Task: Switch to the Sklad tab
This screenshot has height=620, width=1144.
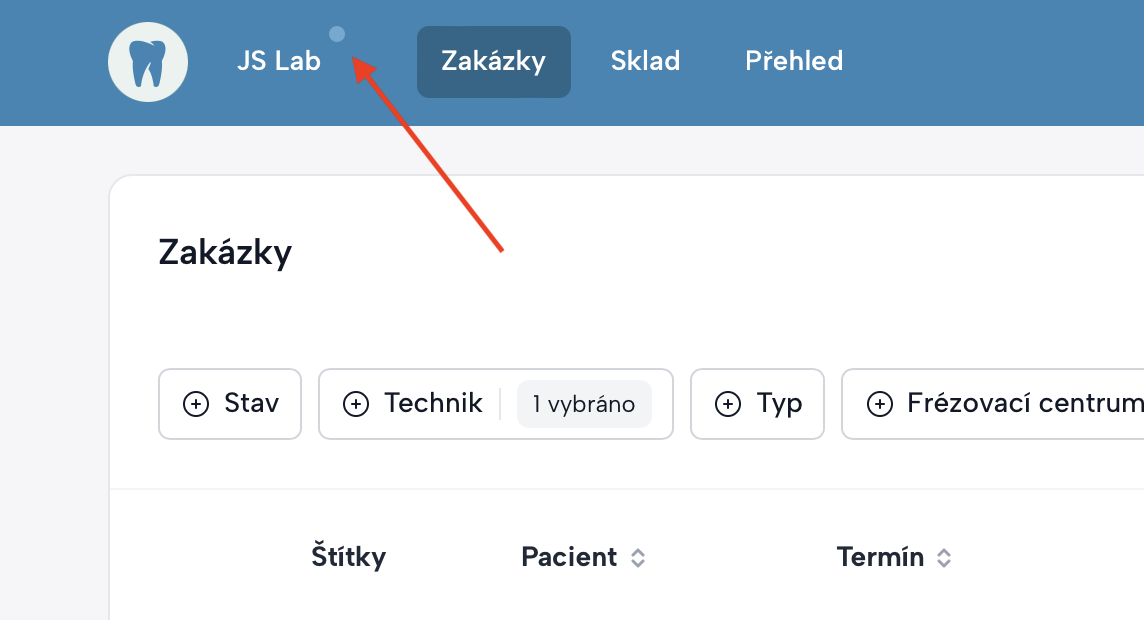Action: [x=645, y=61]
